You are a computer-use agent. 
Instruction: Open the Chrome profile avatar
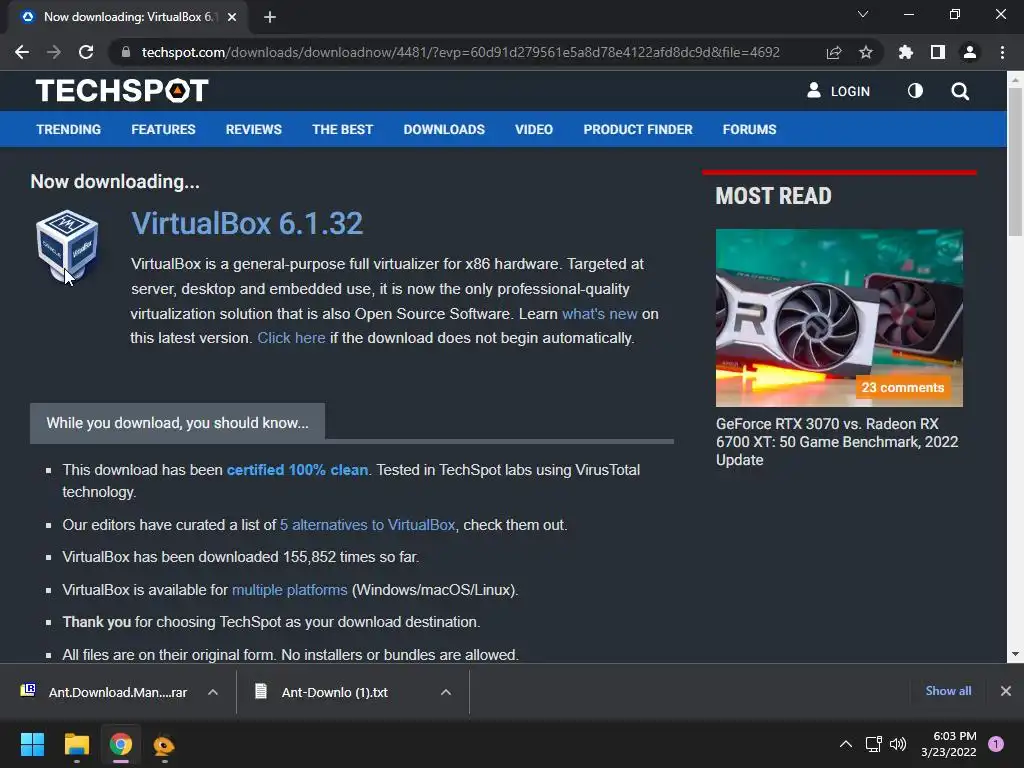970,52
